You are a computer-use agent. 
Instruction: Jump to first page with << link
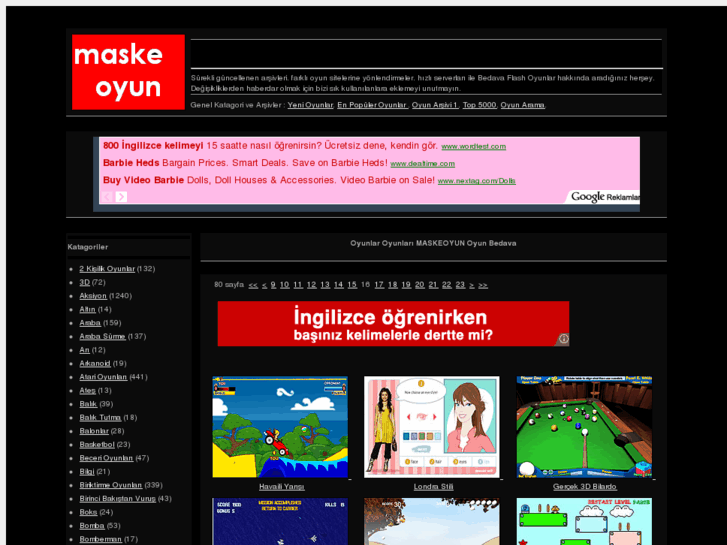pyautogui.click(x=253, y=285)
